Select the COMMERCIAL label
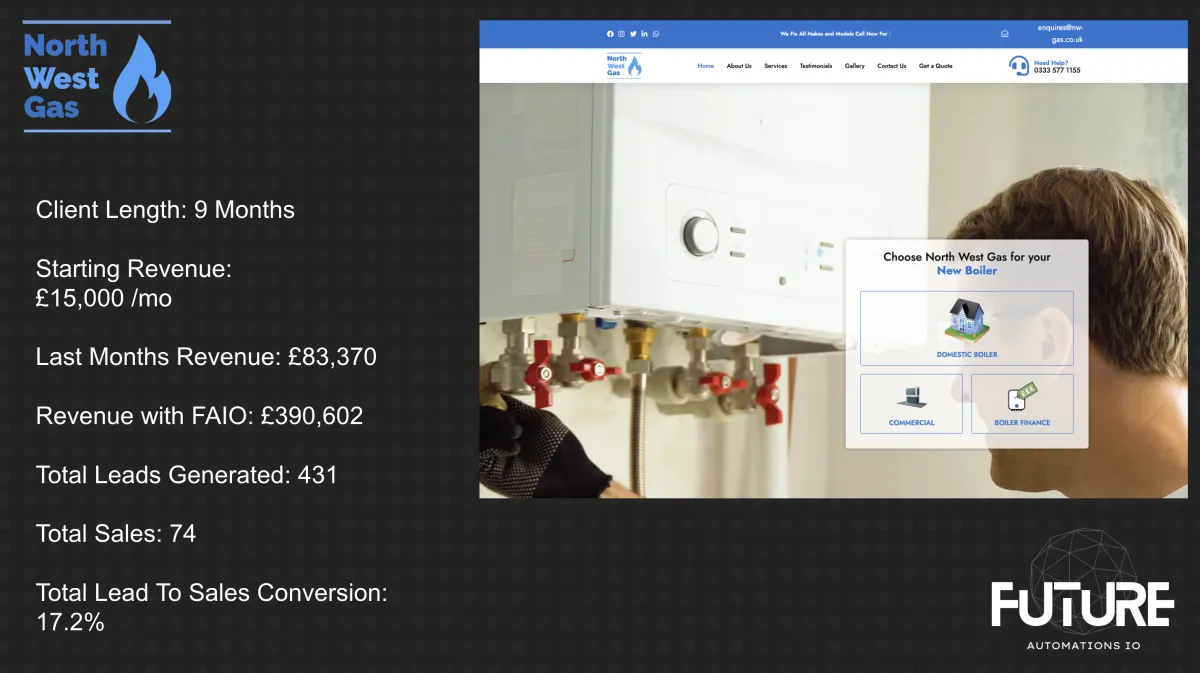Image resolution: width=1200 pixels, height=673 pixels. click(912, 423)
